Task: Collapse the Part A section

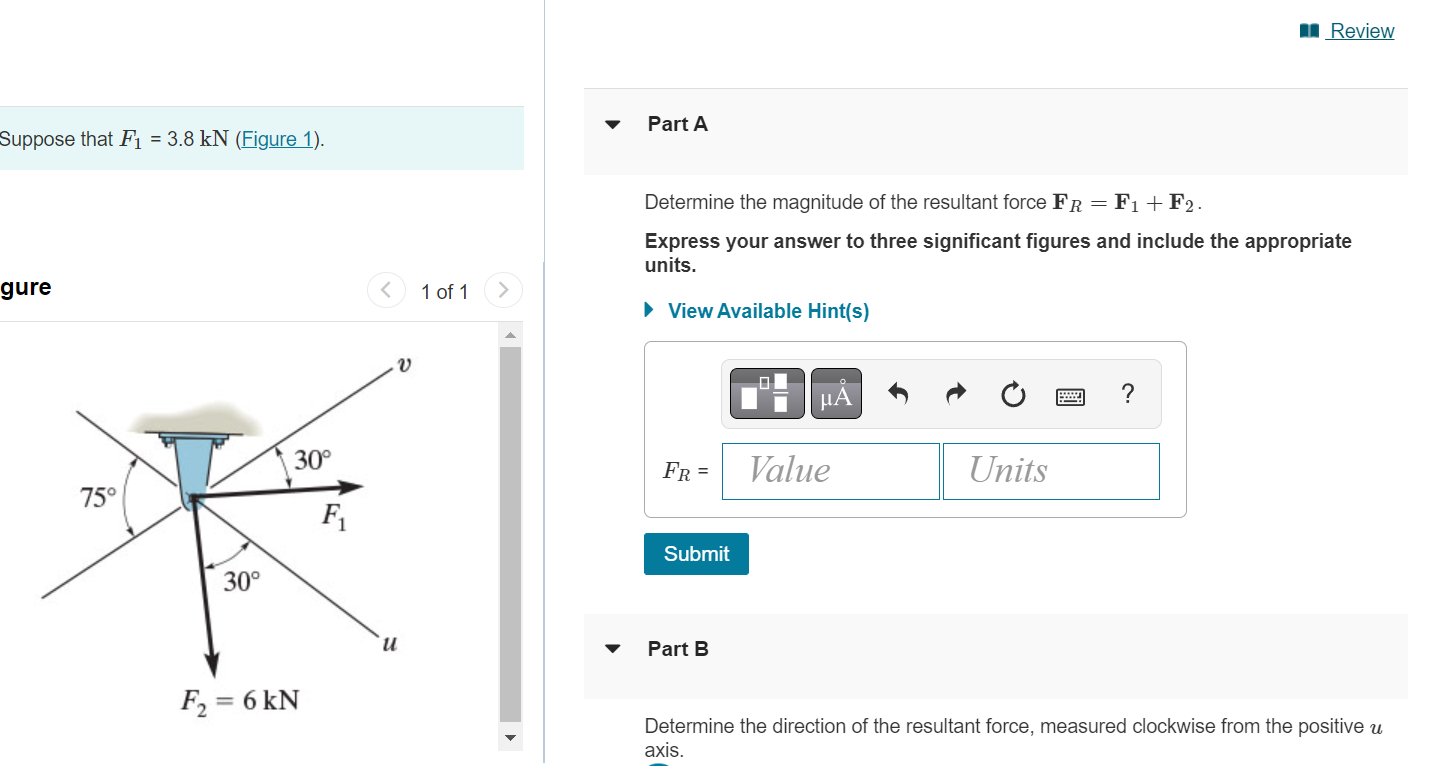Action: tap(612, 124)
